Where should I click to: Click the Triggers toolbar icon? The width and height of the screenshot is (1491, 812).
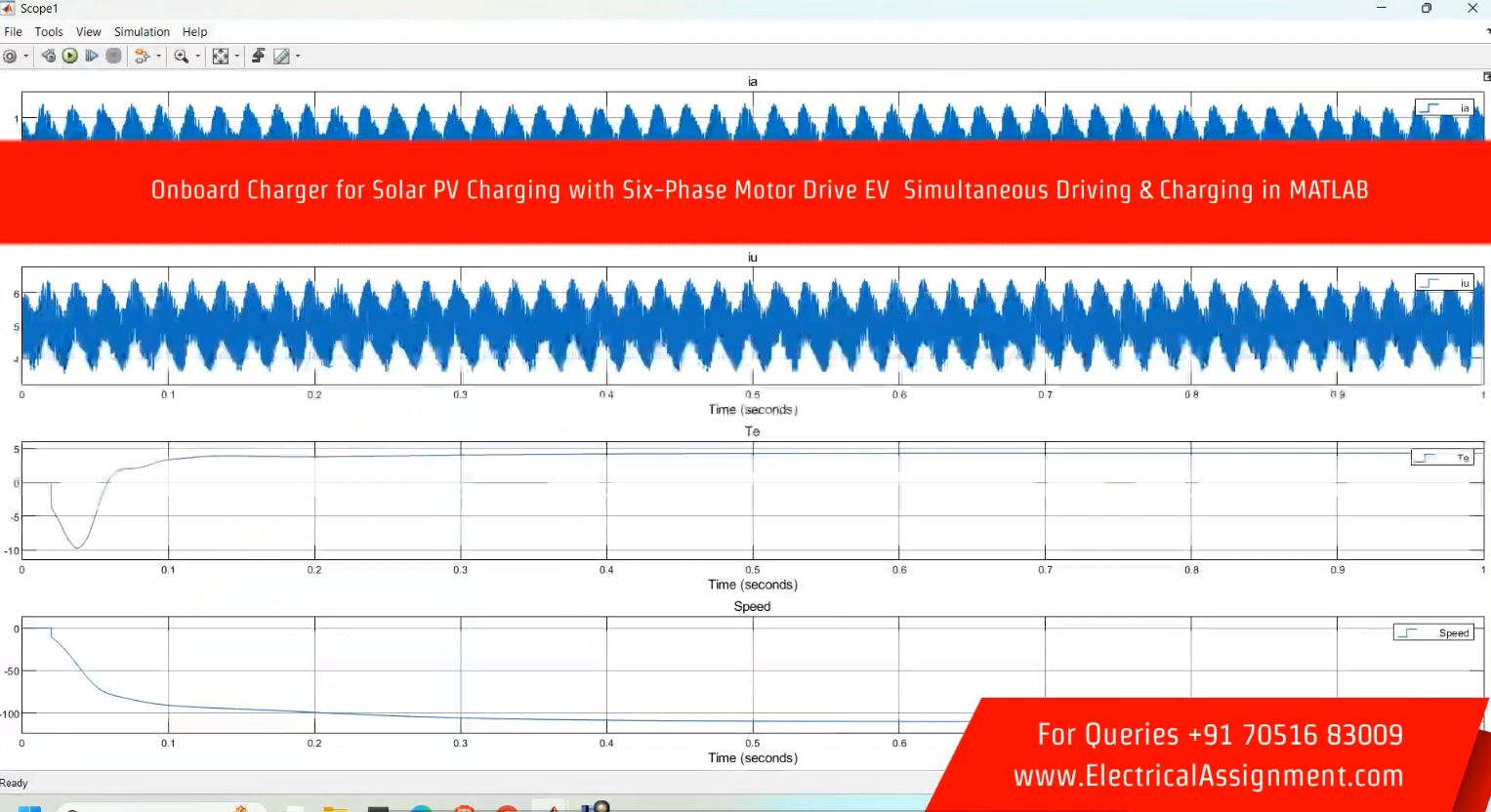258,57
